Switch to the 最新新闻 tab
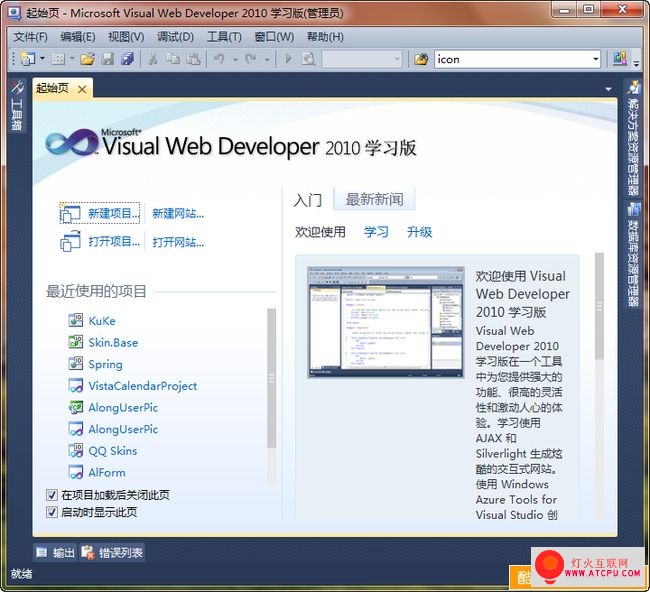 tap(374, 199)
